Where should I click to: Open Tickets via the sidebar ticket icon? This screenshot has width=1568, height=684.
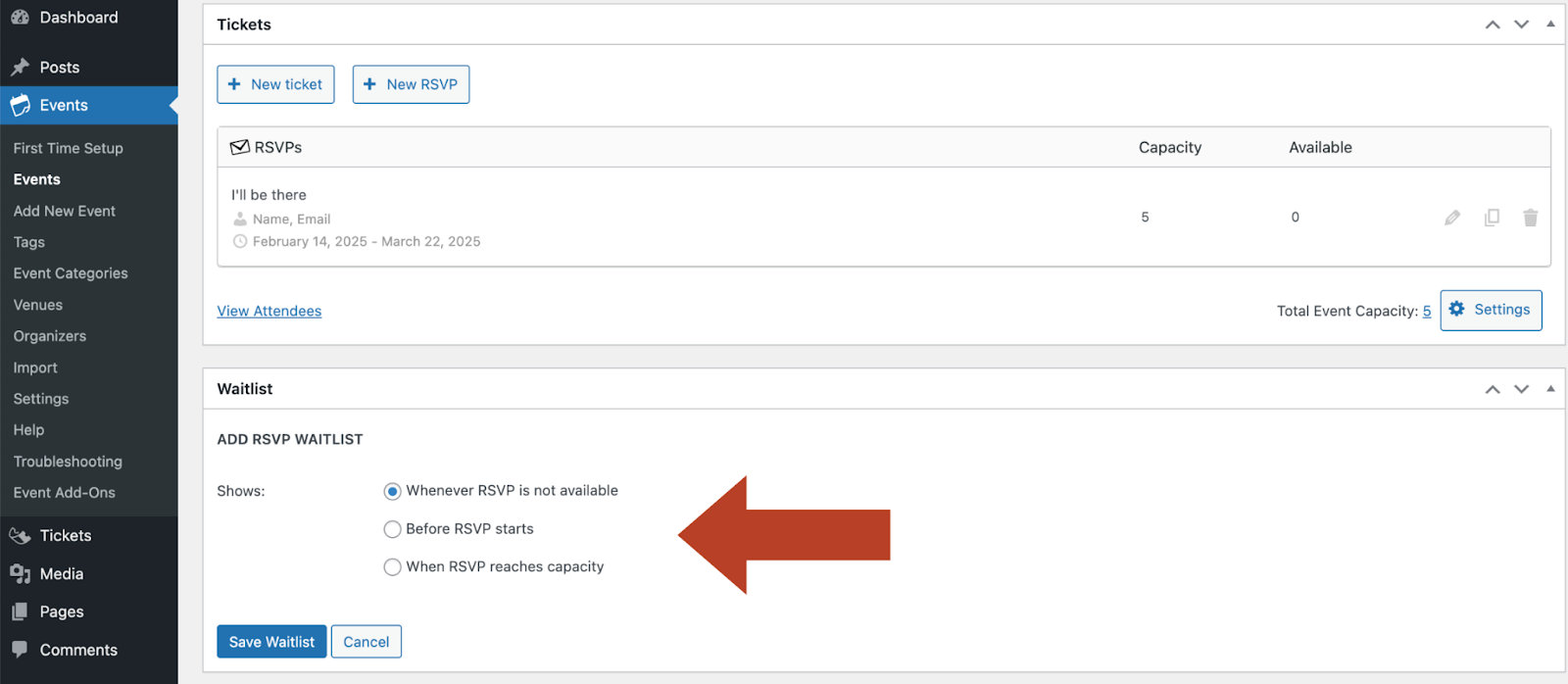(20, 536)
